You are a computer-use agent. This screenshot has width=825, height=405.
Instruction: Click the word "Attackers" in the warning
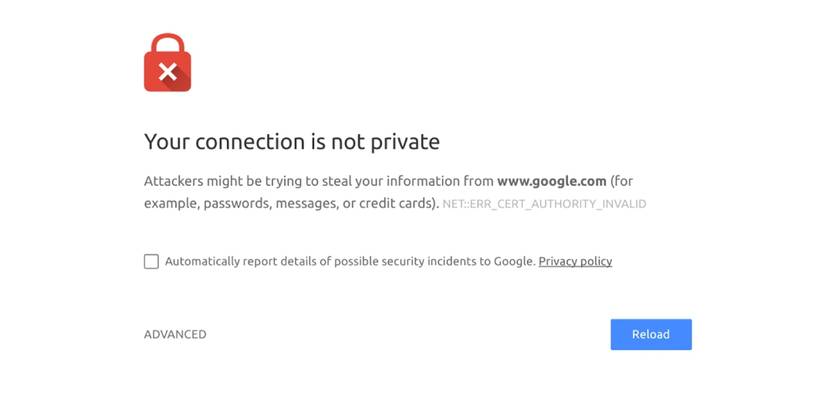click(174, 181)
